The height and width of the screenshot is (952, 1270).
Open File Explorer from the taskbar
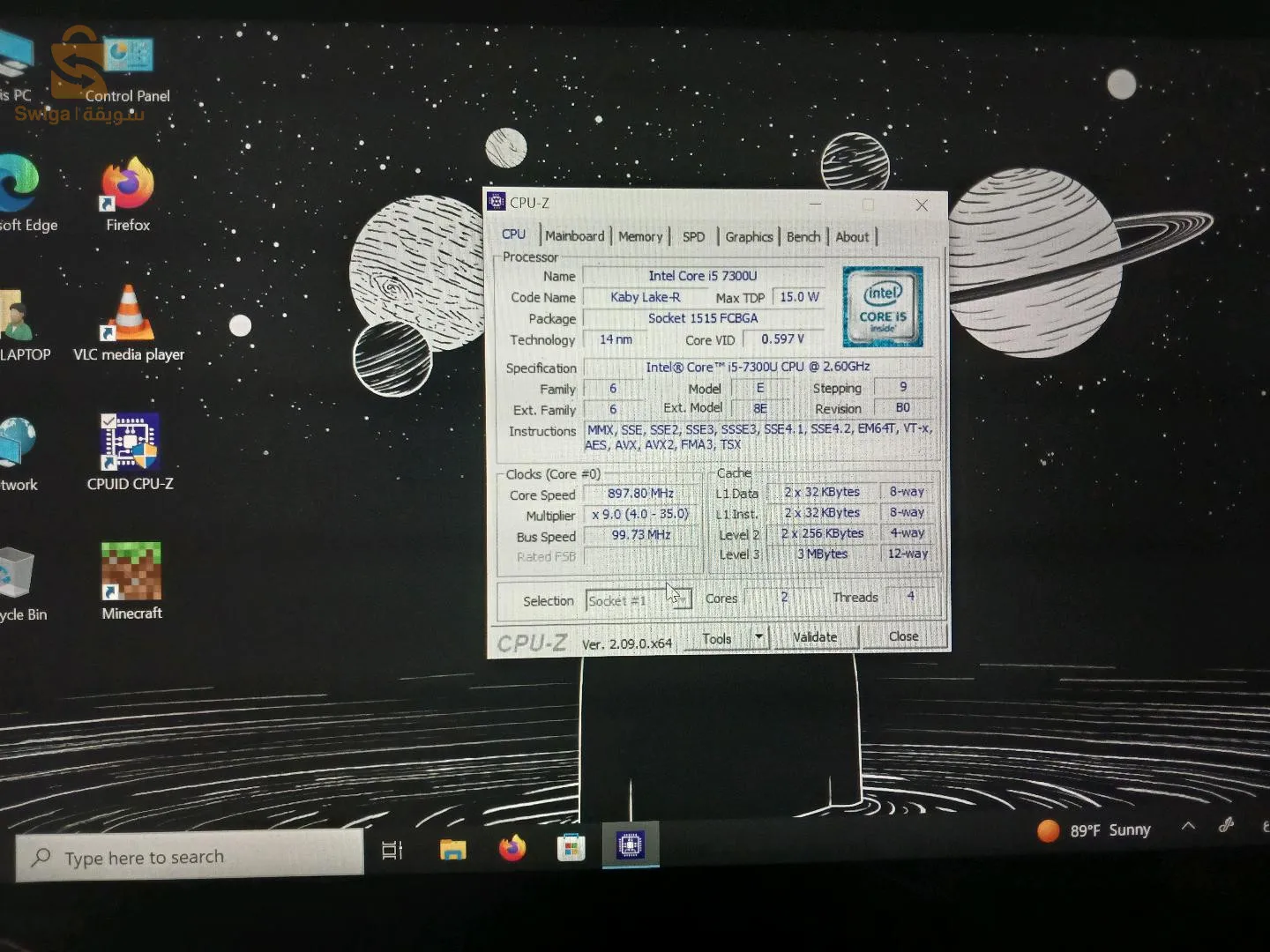[x=452, y=849]
